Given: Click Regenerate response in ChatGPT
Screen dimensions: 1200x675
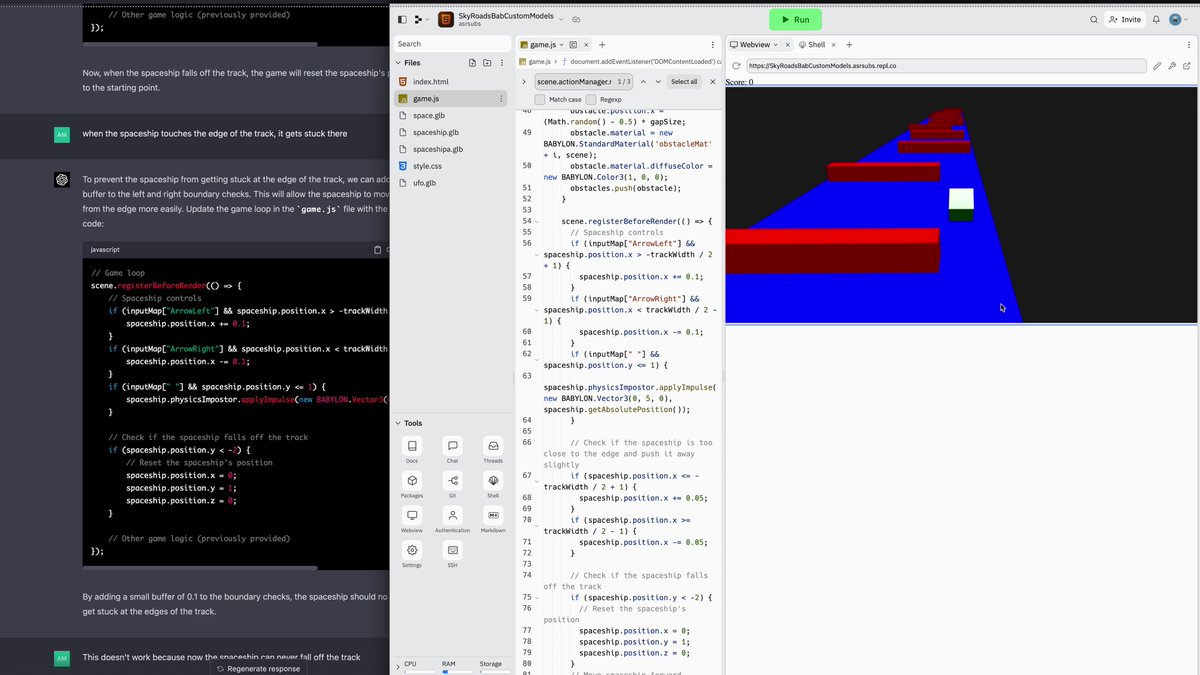Looking at the screenshot, I should (257, 668).
